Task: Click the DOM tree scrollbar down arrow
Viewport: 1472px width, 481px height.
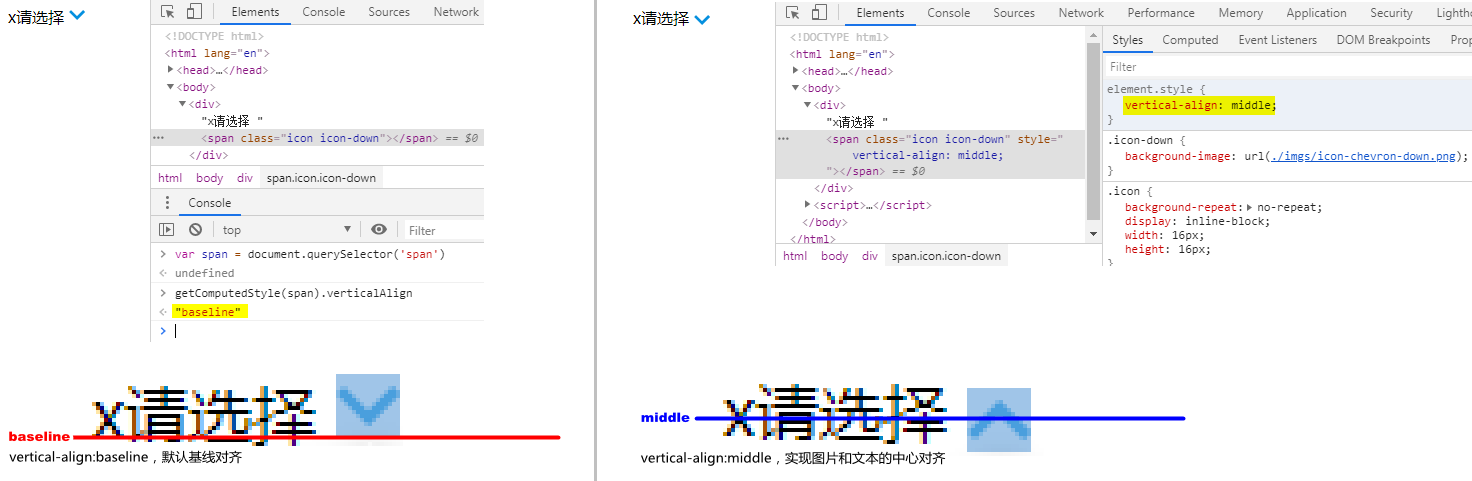Action: click(x=1093, y=234)
